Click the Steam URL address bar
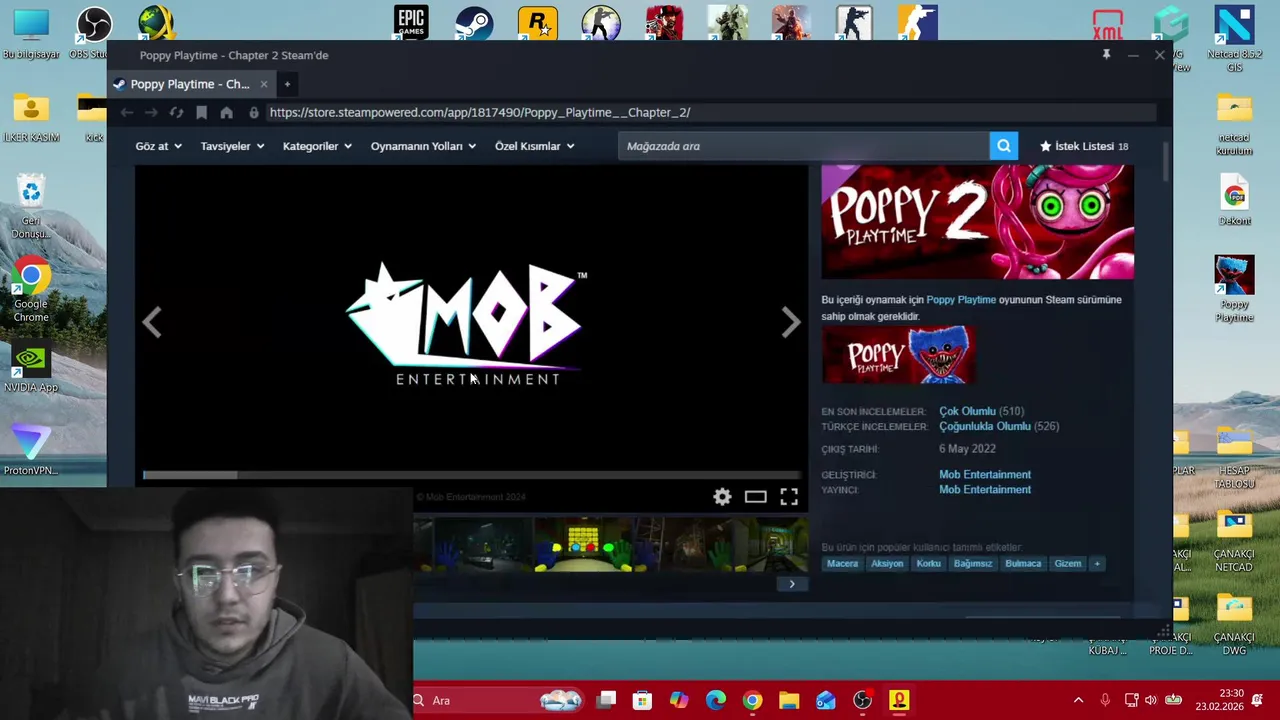The height and width of the screenshot is (720, 1280). pos(710,113)
